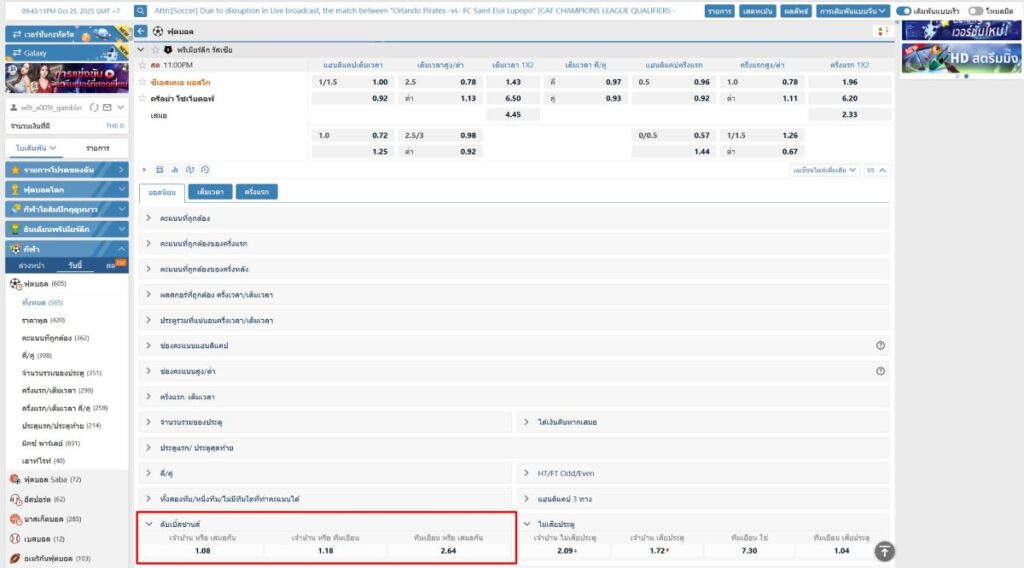Open the envelope messages icon in account panel

click(x=107, y=107)
